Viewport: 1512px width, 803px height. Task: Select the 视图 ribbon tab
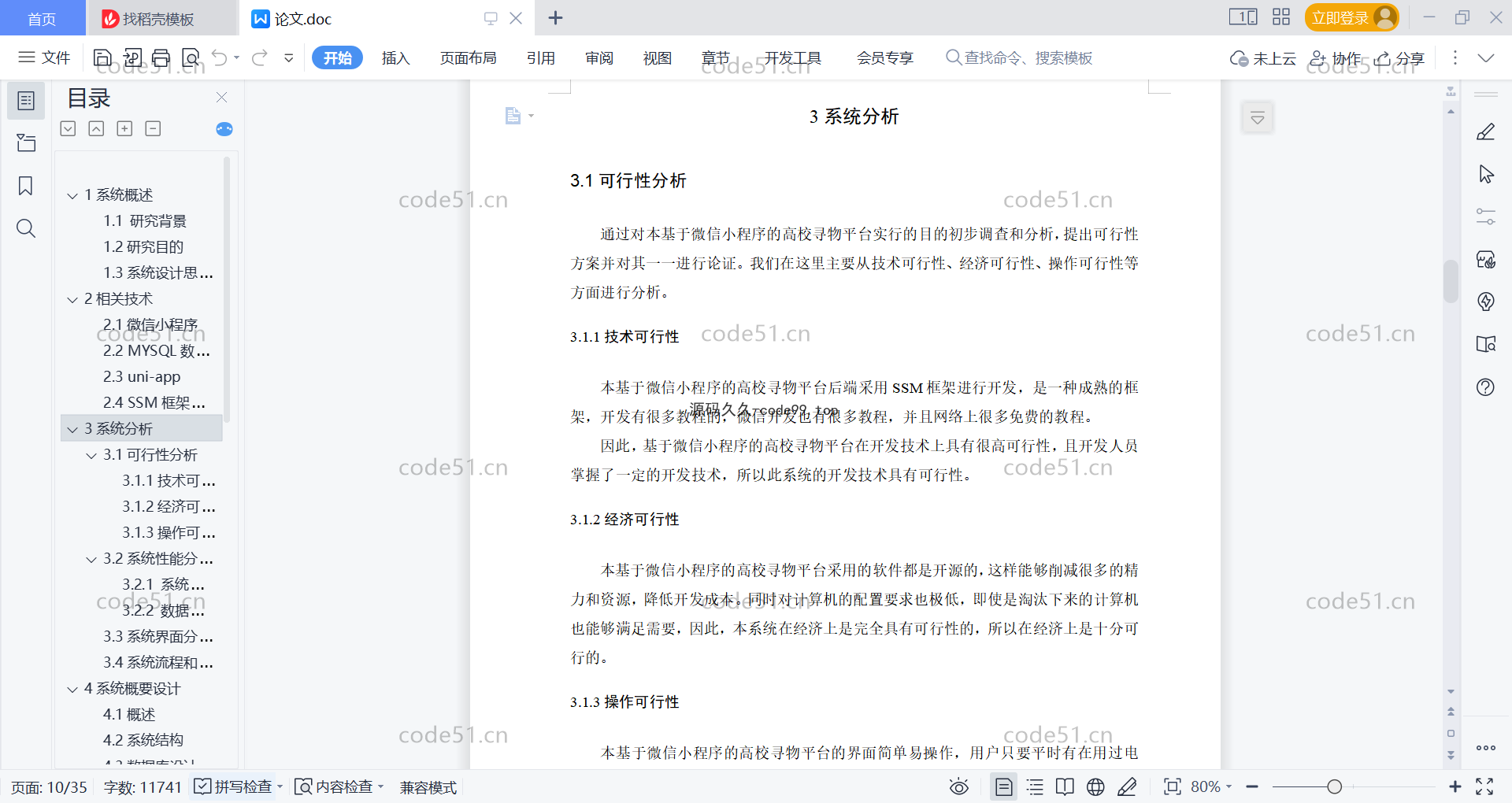(x=658, y=57)
